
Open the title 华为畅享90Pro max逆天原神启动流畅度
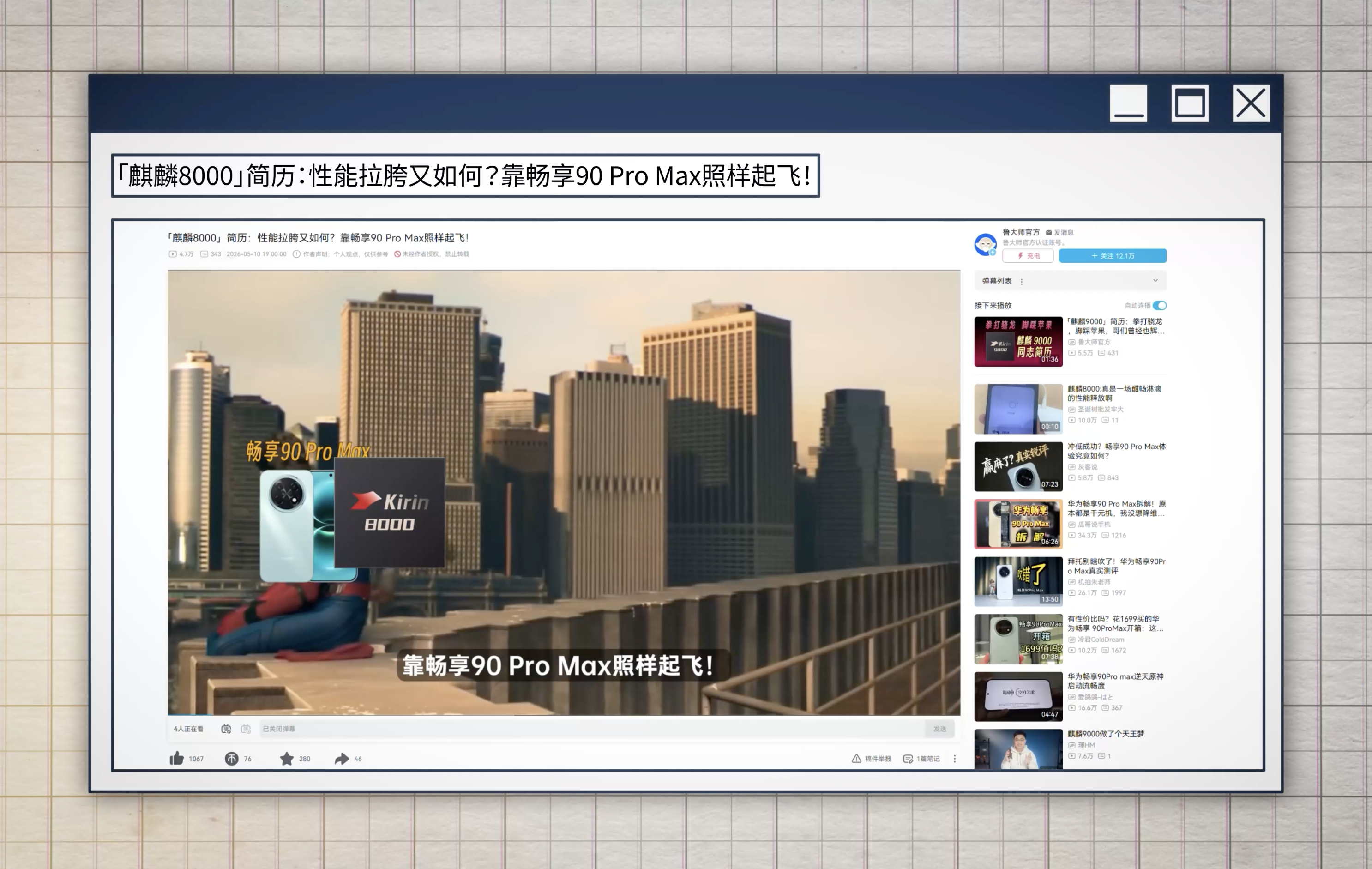1116,681
